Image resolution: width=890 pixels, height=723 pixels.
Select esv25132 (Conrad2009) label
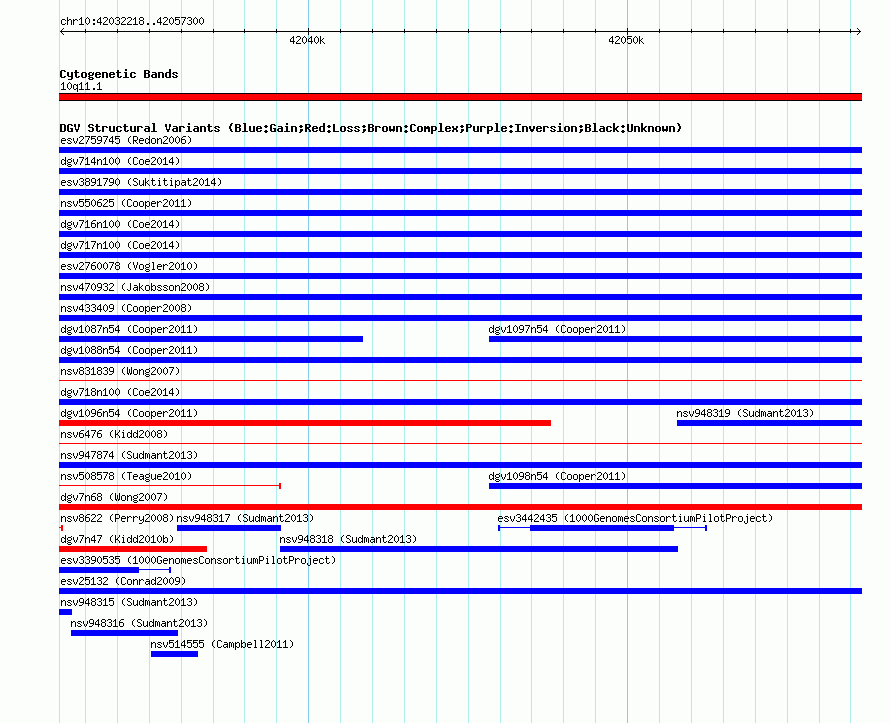click(x=123, y=581)
